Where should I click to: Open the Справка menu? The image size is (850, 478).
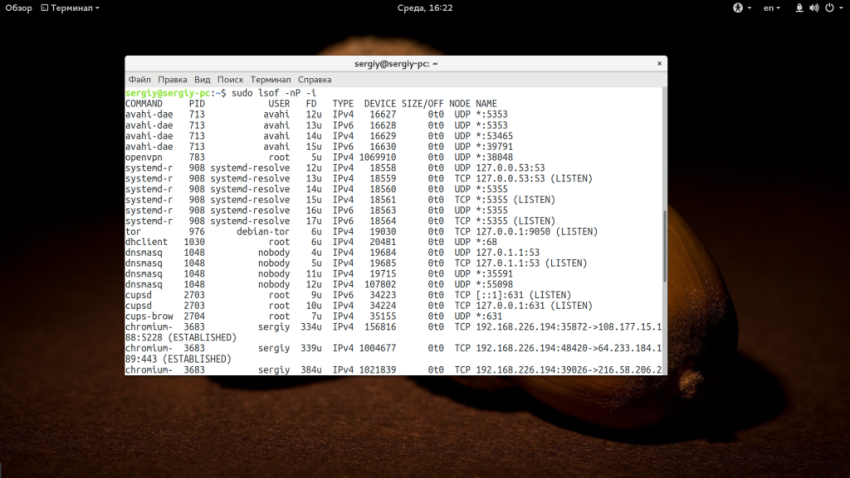click(315, 79)
